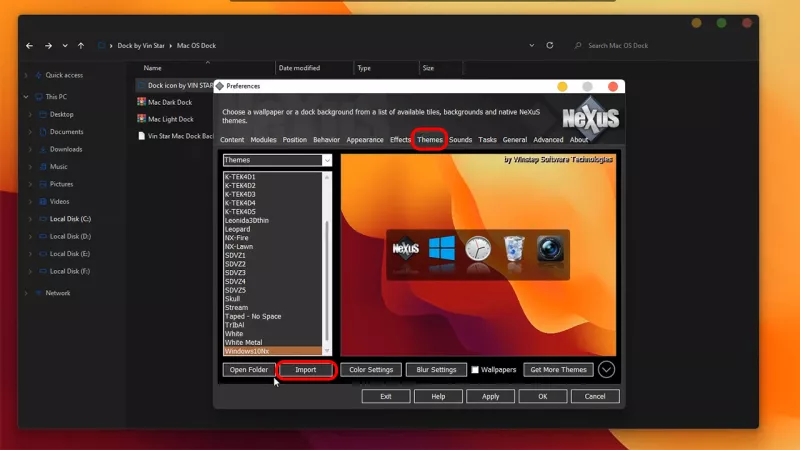Expand Network in navigation pane

click(x=26, y=293)
